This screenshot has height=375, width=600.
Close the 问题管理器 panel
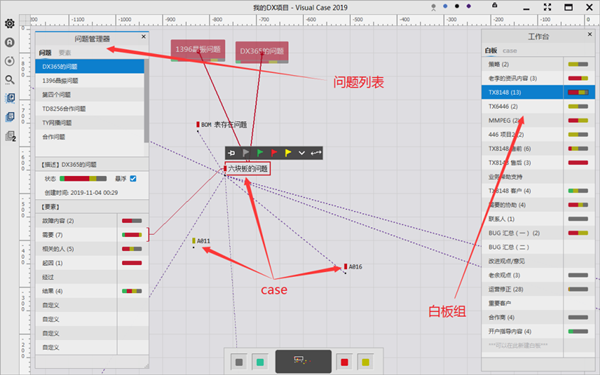pyautogui.click(x=143, y=37)
